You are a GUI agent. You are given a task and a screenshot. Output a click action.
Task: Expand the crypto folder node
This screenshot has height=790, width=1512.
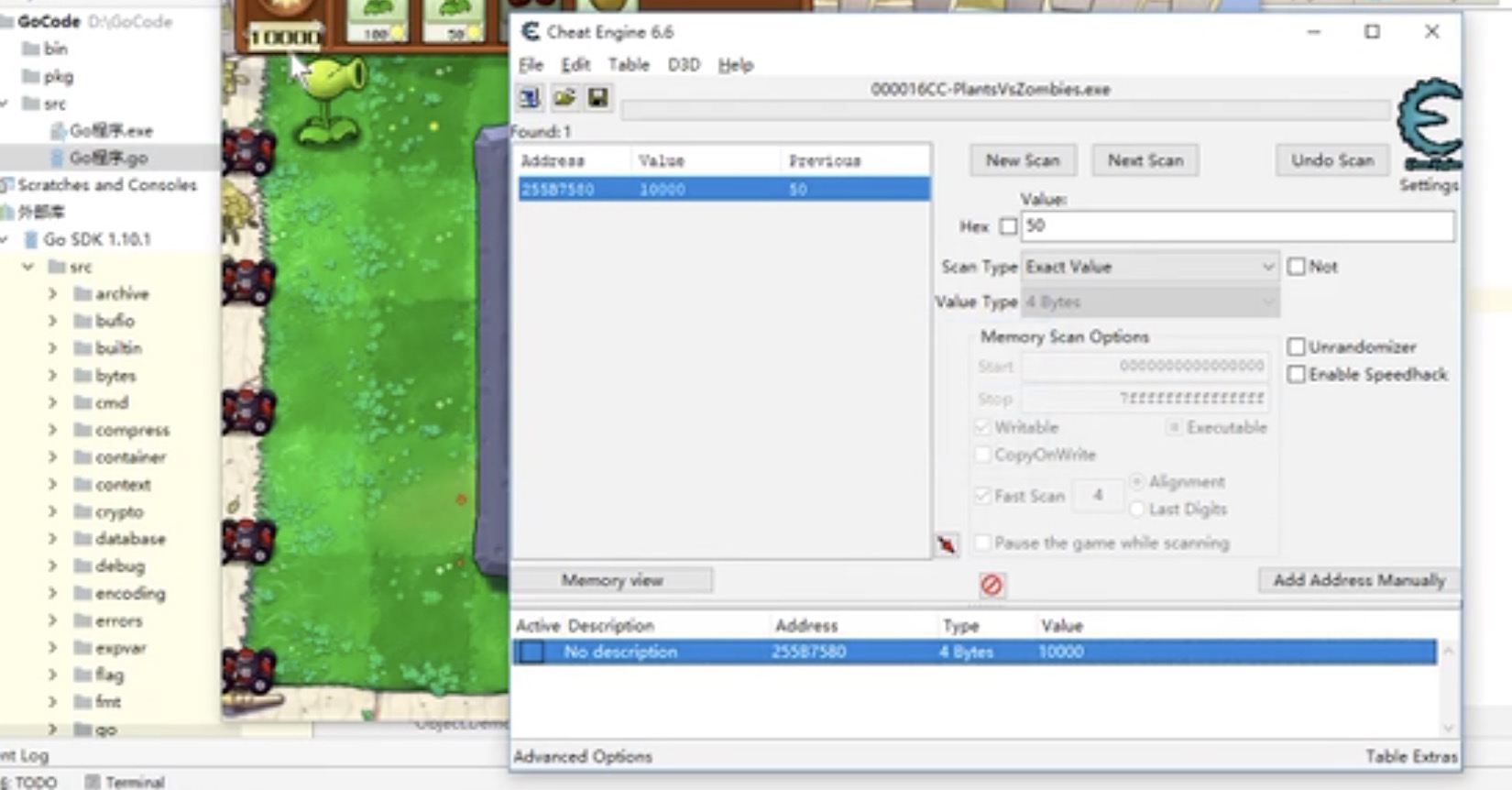(x=52, y=511)
